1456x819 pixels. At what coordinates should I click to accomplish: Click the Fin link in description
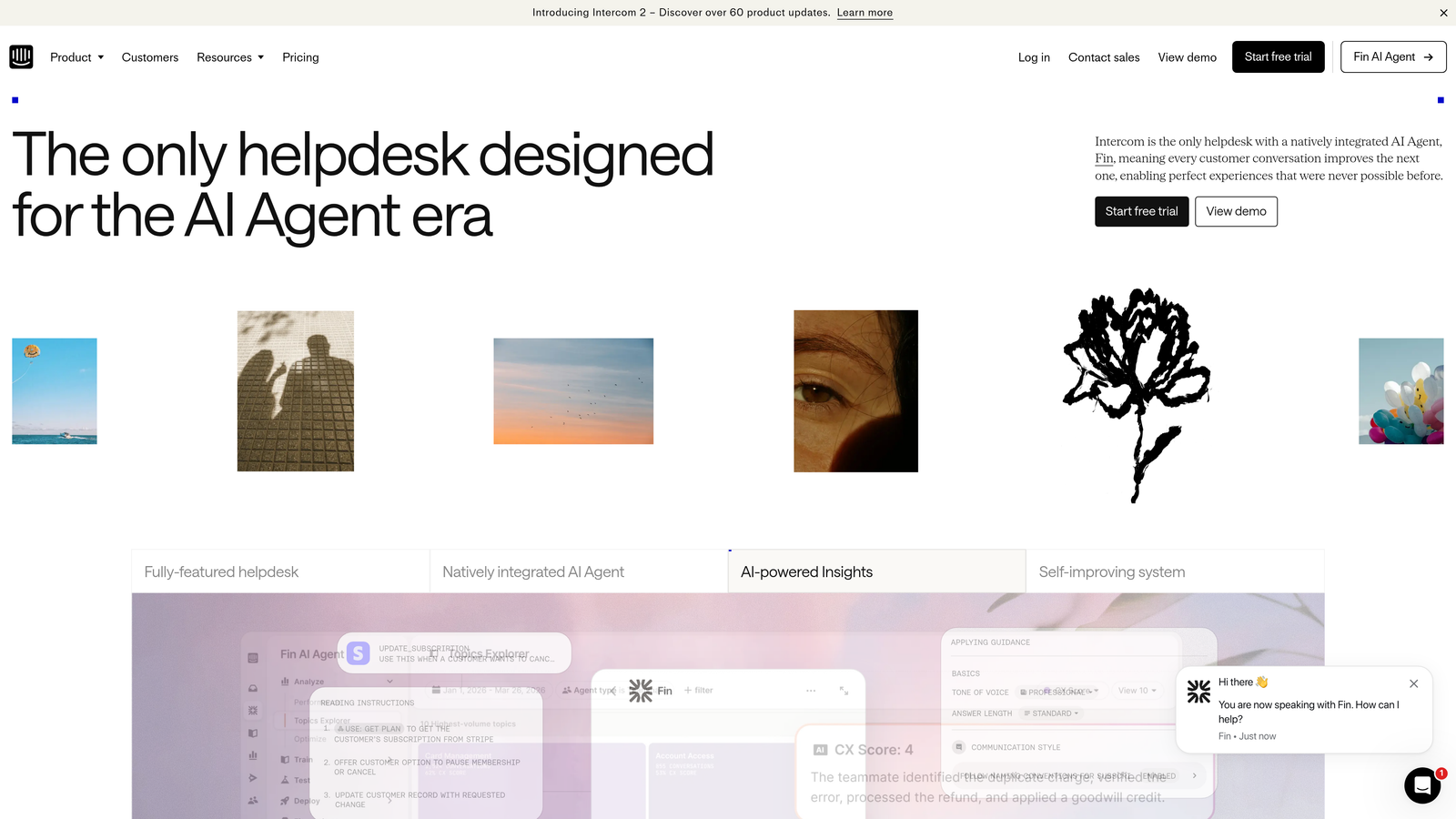tap(1104, 158)
